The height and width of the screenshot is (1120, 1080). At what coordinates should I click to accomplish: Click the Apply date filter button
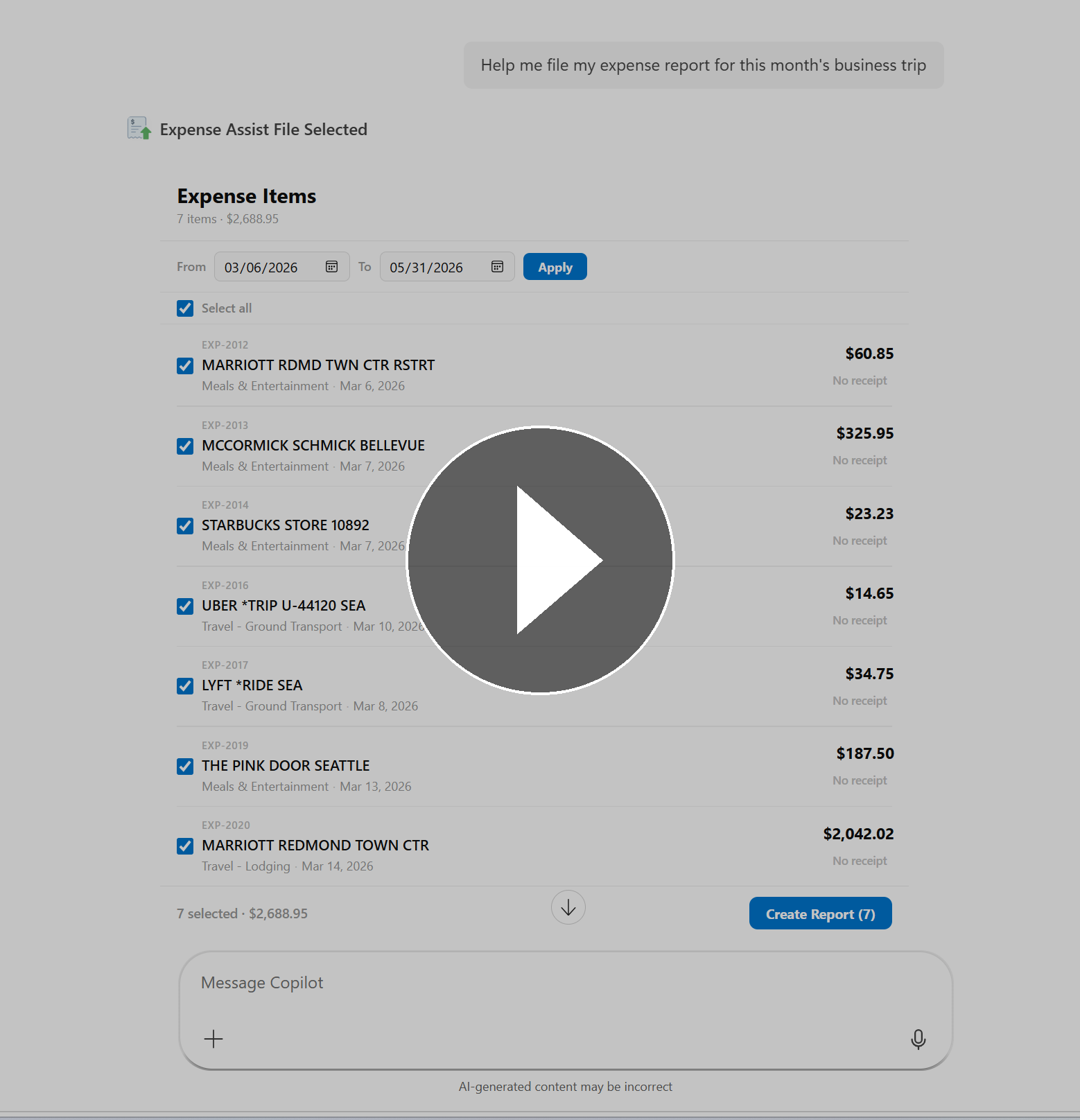(555, 267)
